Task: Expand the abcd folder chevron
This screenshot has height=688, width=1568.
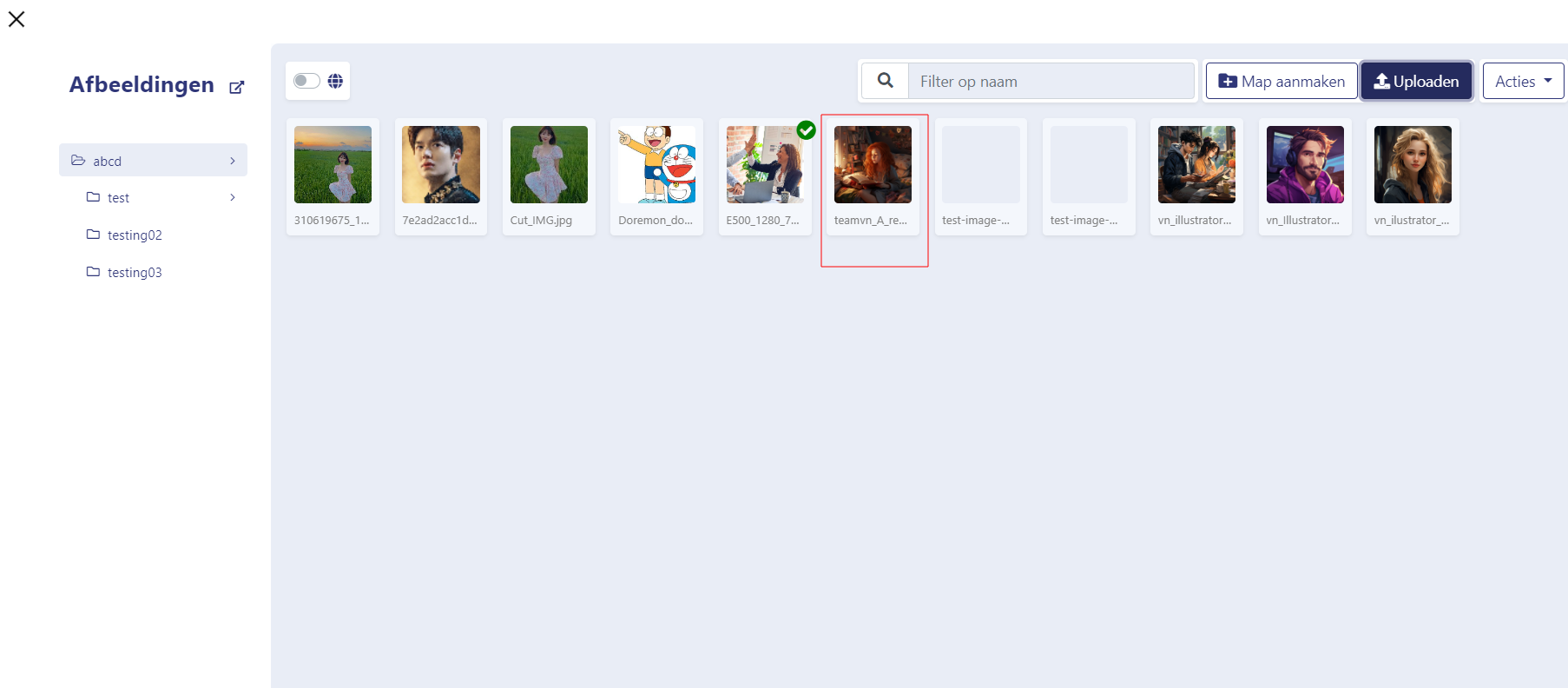Action: coord(233,161)
